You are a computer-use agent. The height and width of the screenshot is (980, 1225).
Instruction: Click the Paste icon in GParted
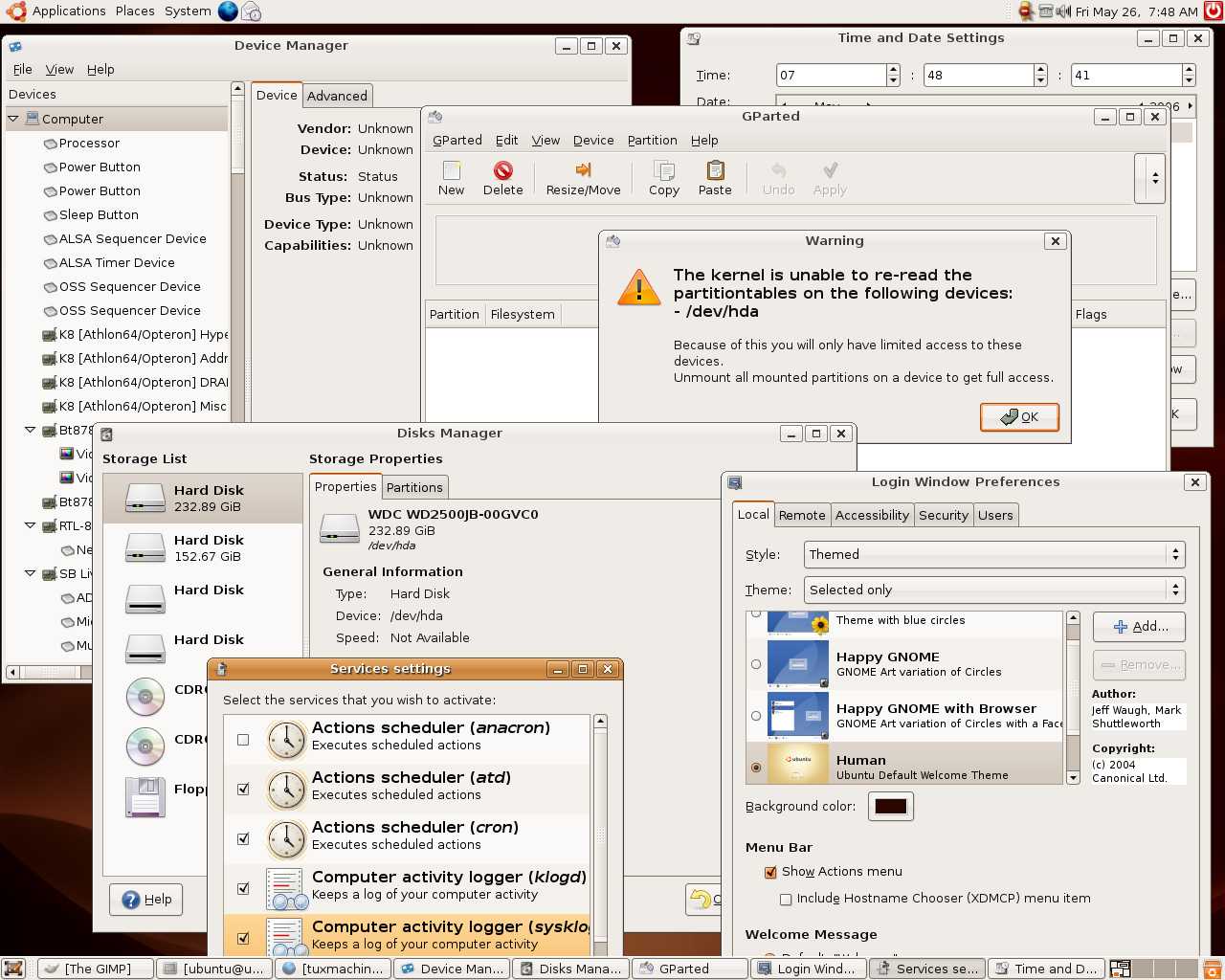[x=715, y=170]
